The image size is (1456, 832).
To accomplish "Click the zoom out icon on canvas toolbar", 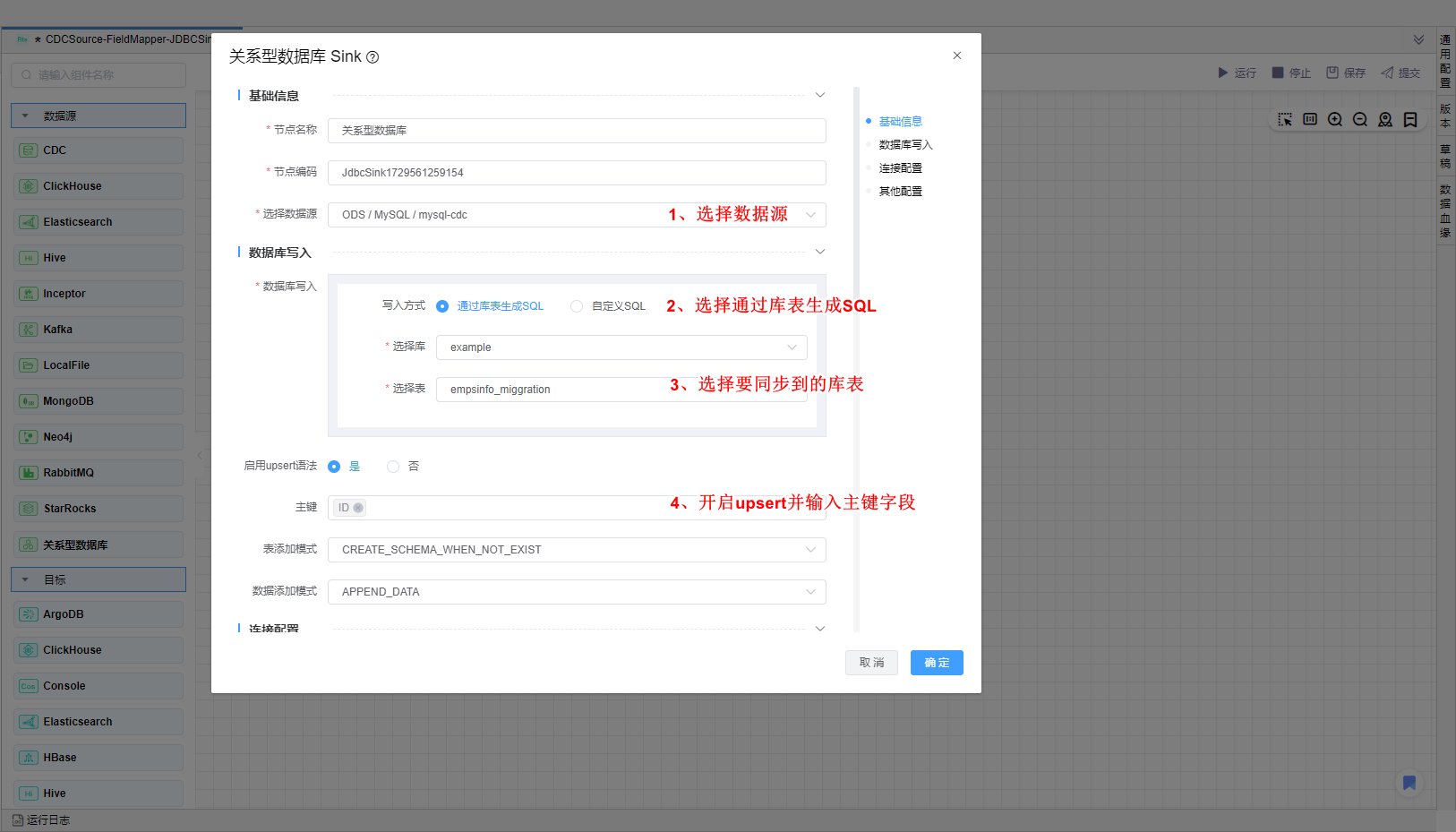I will point(1360,119).
